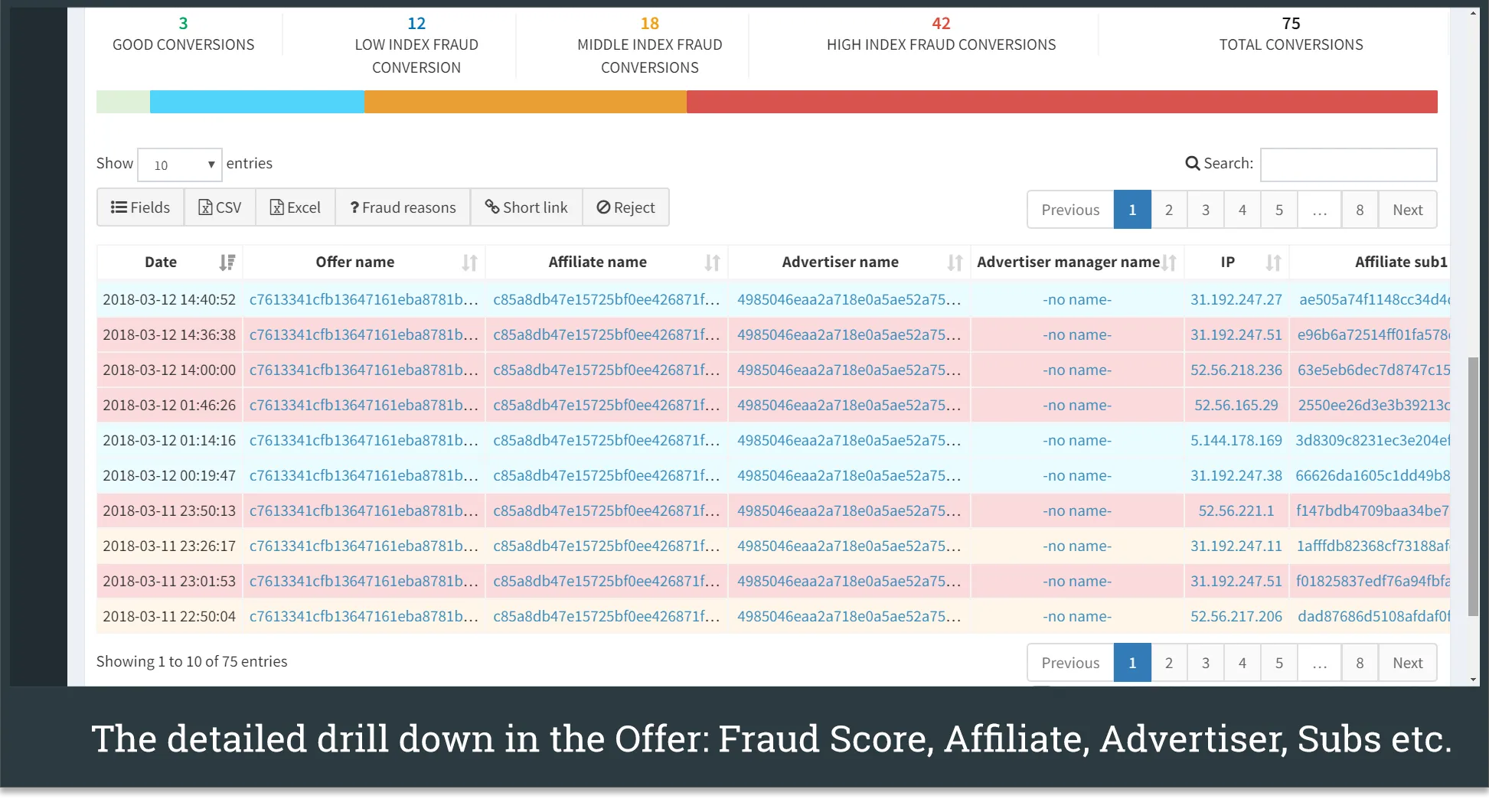The image size is (1489, 812).
Task: Click sort icon in Offer name header
Action: coord(469,263)
